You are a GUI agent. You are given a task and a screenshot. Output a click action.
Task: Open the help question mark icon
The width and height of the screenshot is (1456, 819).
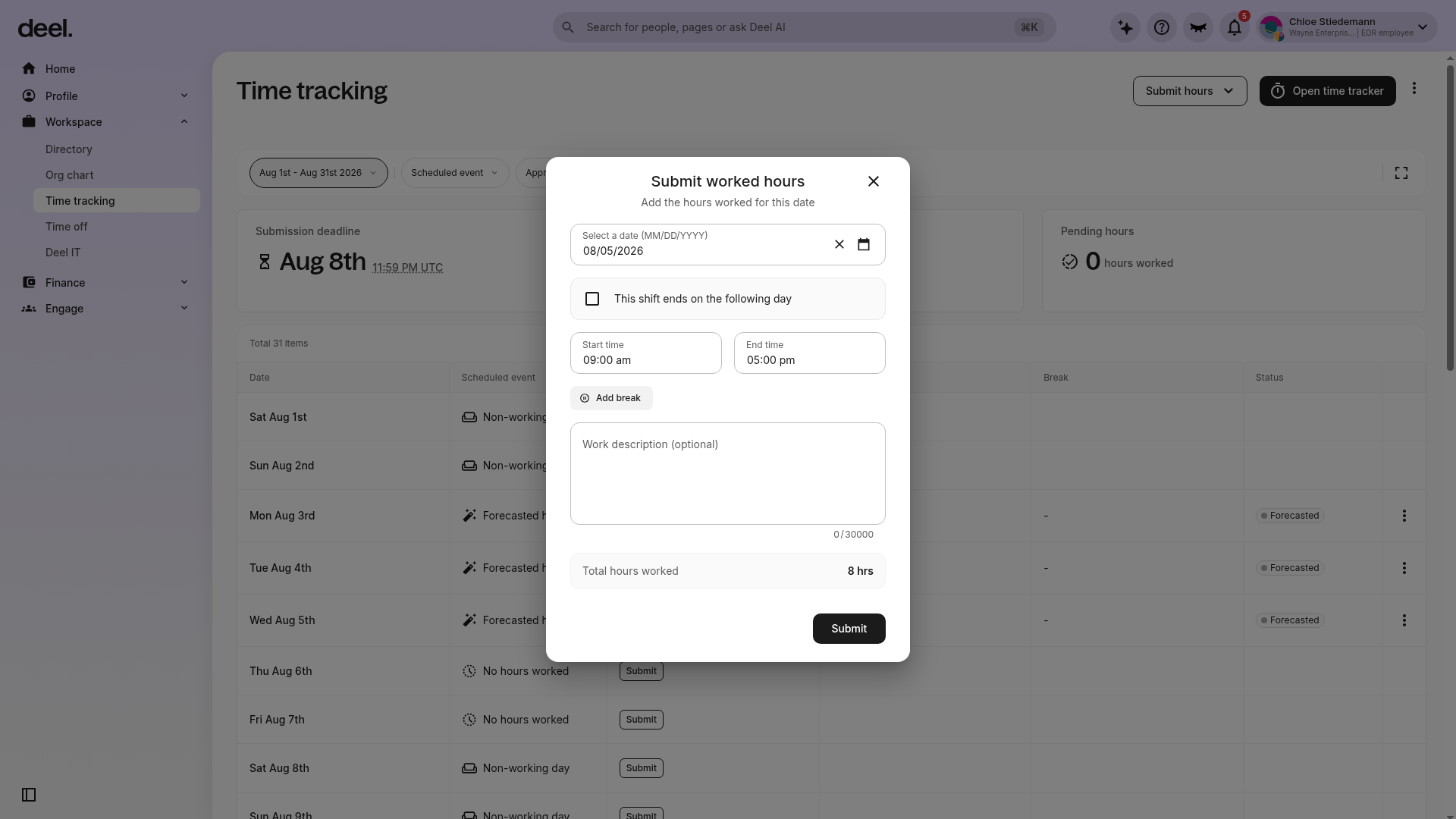(1161, 27)
